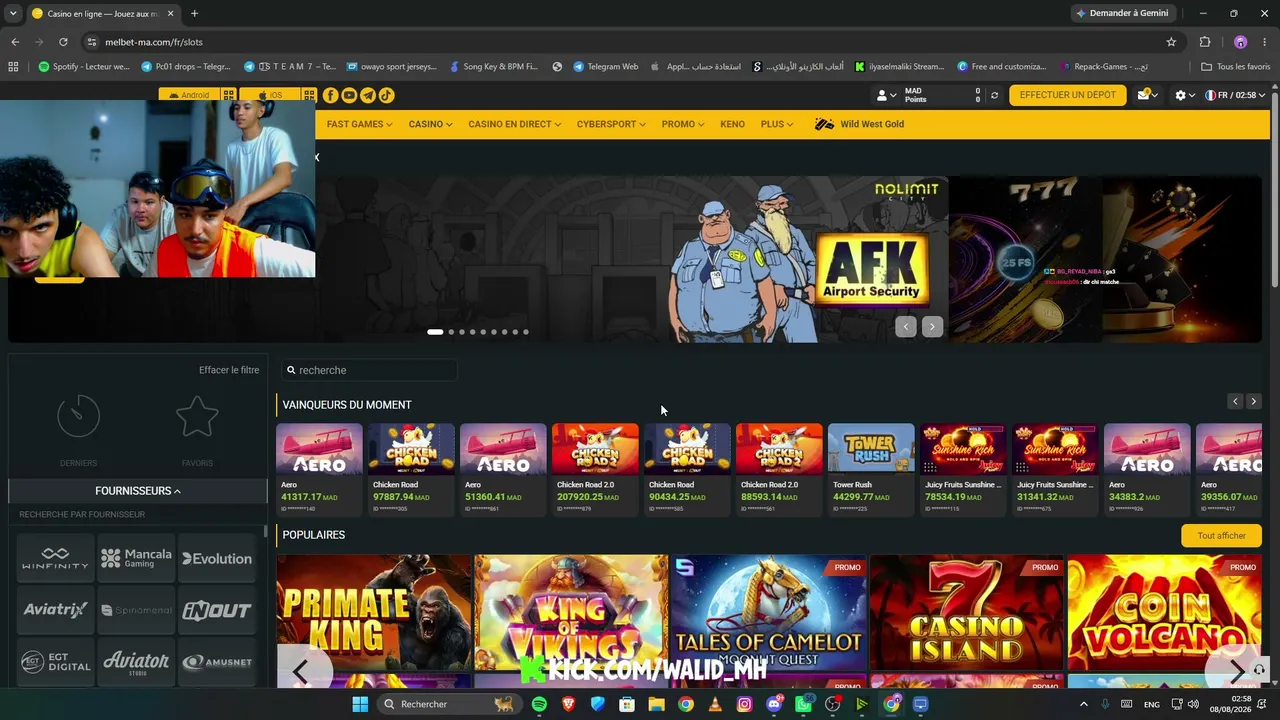Bookmark this page with the star icon
The width and height of the screenshot is (1280, 720).
click(x=1171, y=42)
